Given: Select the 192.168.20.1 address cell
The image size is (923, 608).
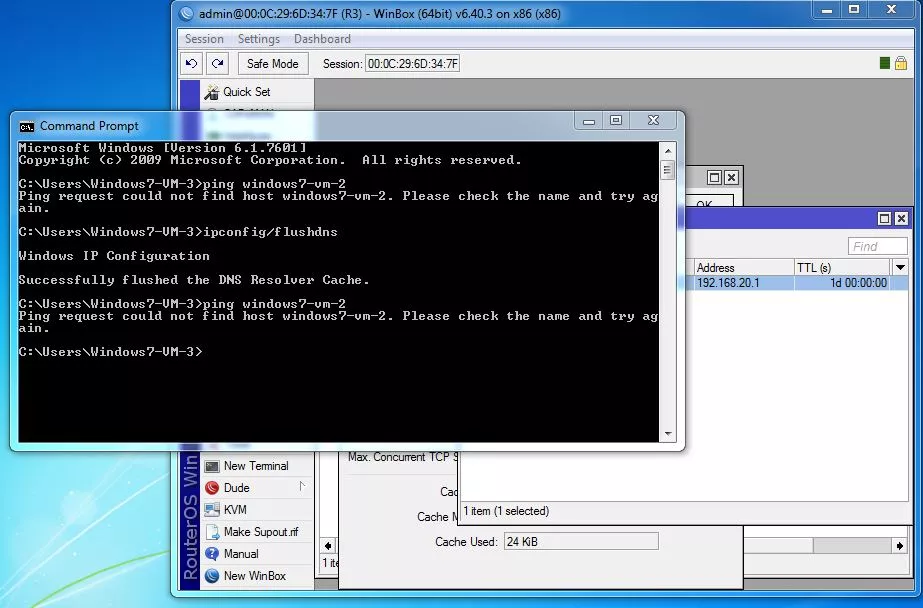Looking at the screenshot, I should 744,283.
